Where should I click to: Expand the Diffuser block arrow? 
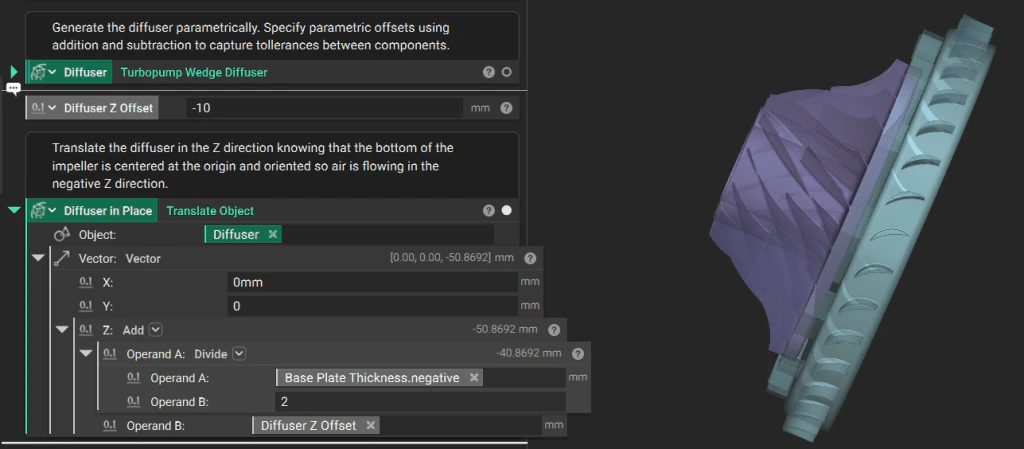click(14, 72)
